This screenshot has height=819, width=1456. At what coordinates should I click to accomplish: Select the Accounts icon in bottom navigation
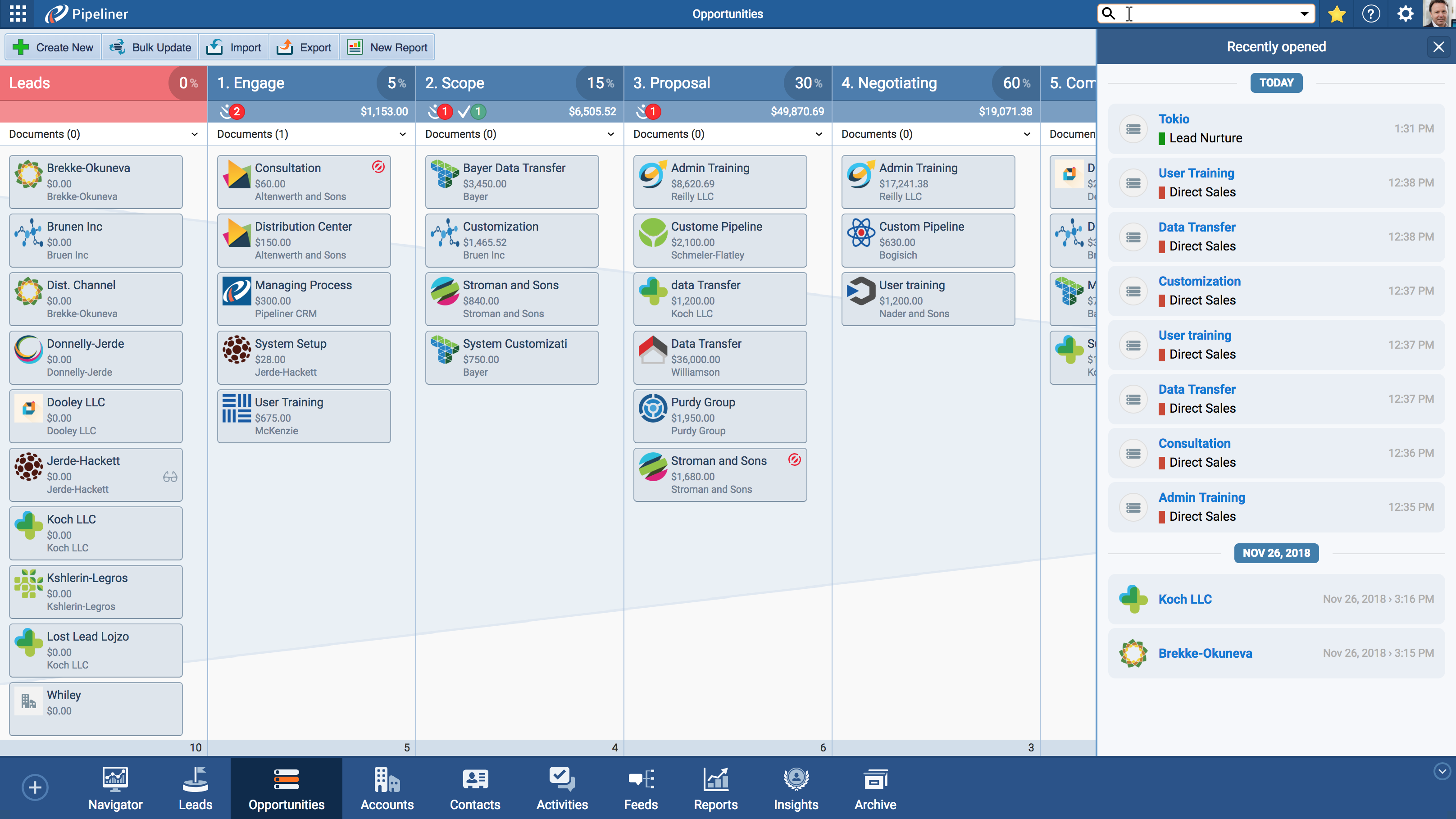pyautogui.click(x=387, y=787)
